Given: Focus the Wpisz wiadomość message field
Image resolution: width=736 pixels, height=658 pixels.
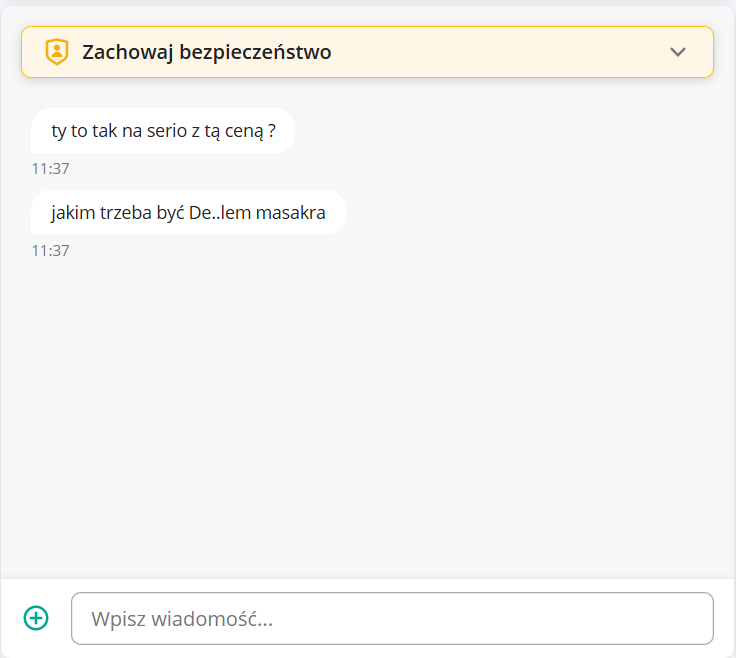Looking at the screenshot, I should [x=392, y=619].
